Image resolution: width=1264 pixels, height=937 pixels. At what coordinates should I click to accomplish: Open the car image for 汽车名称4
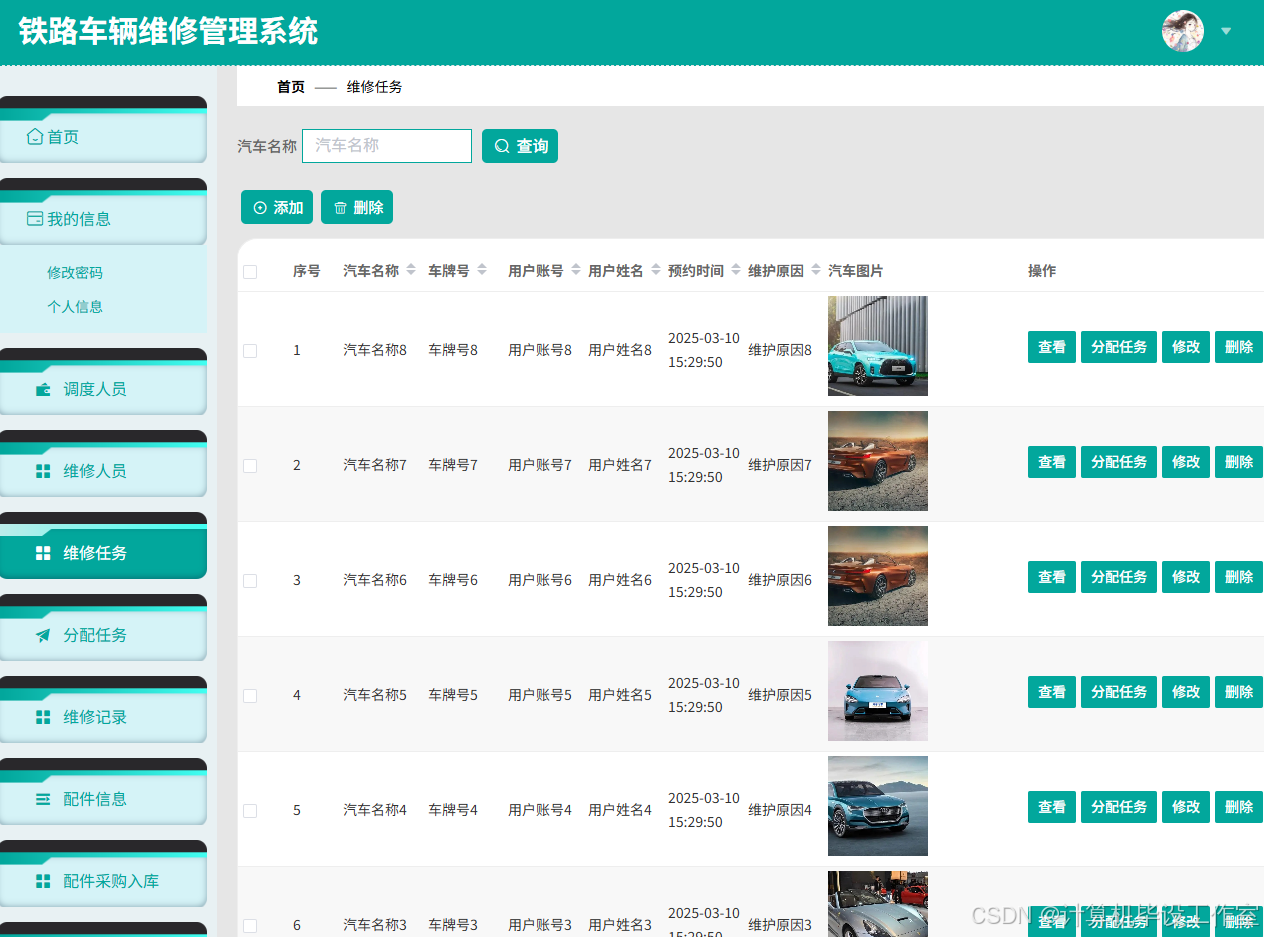[x=878, y=806]
